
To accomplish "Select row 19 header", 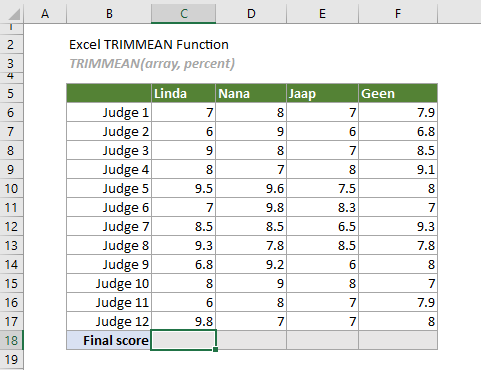I will point(11,360).
